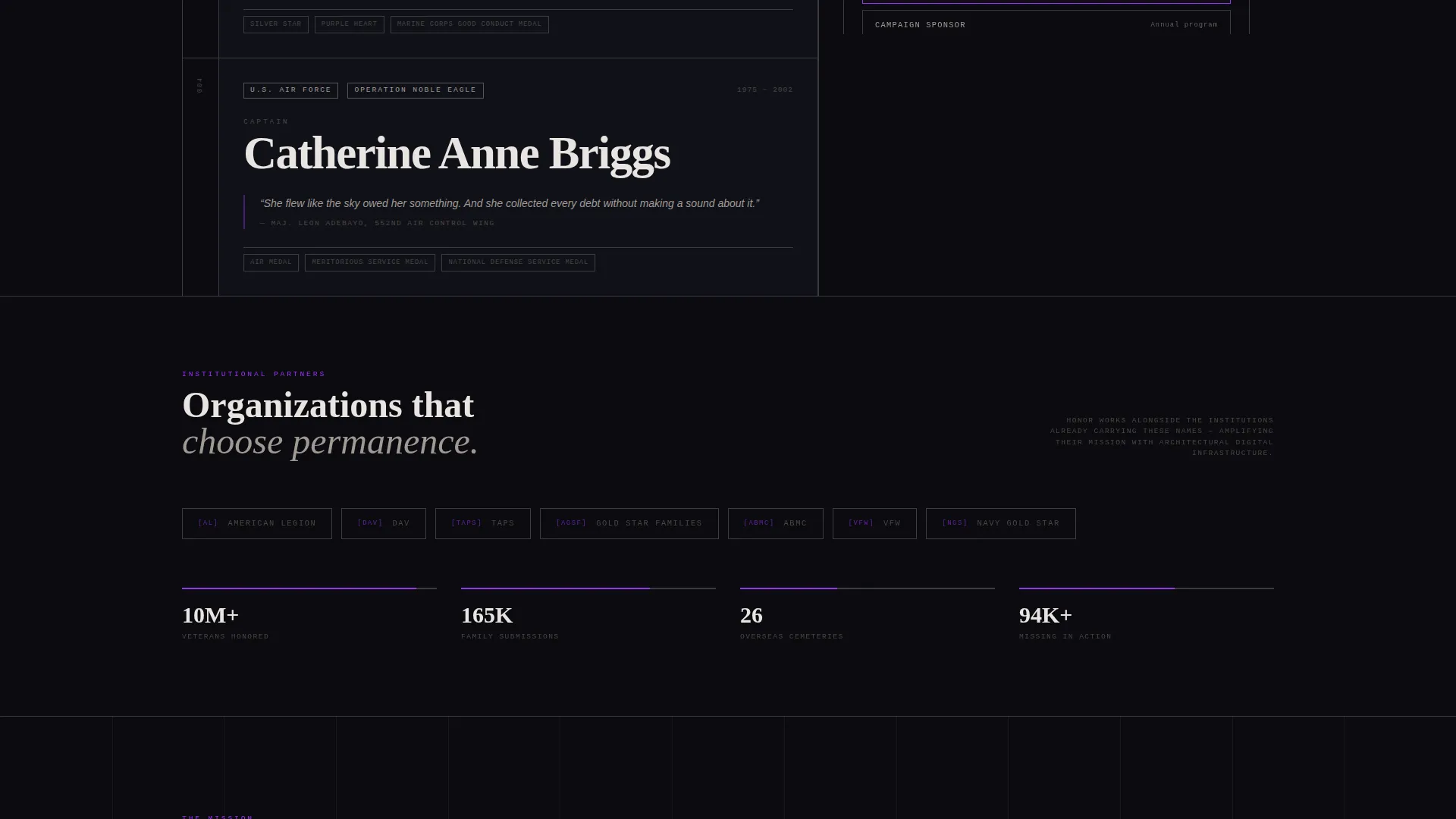Image resolution: width=1456 pixels, height=819 pixels.
Task: Click the 'INSTITUTIONAL PARTNERS' section label
Action: (254, 375)
